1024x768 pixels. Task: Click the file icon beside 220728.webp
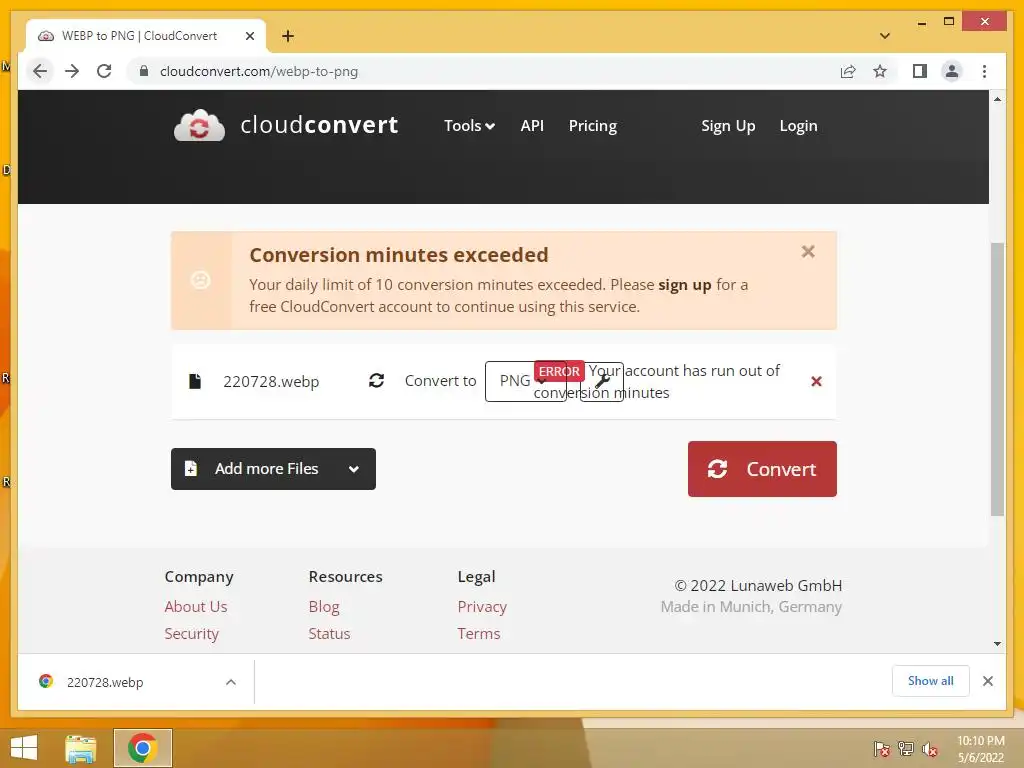click(195, 381)
